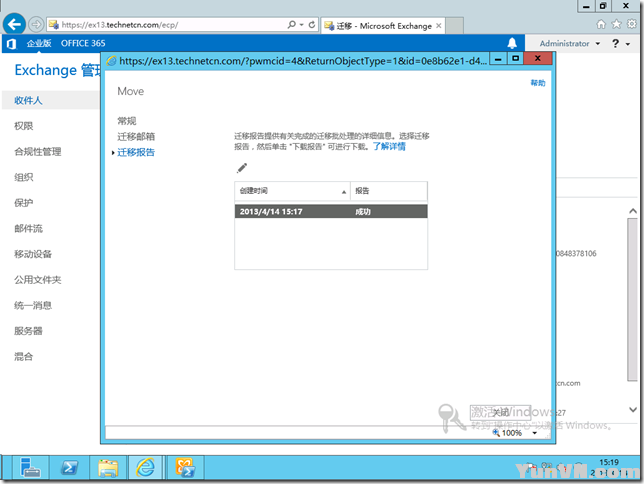
Task: Select 企业版 tab in the blue bar
Action: 39,43
